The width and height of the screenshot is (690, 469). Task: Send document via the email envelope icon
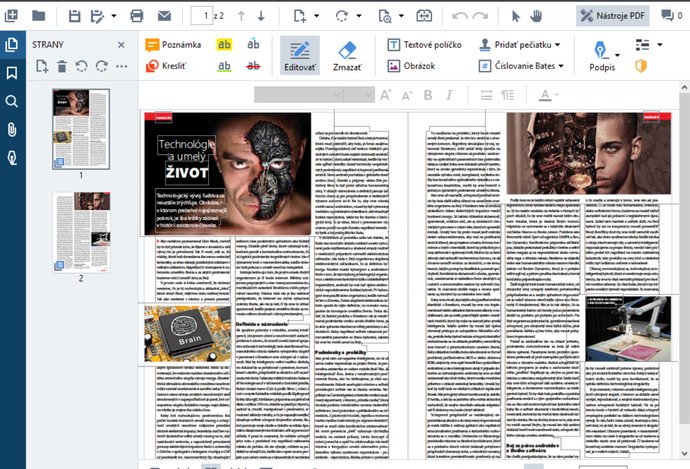[164, 16]
